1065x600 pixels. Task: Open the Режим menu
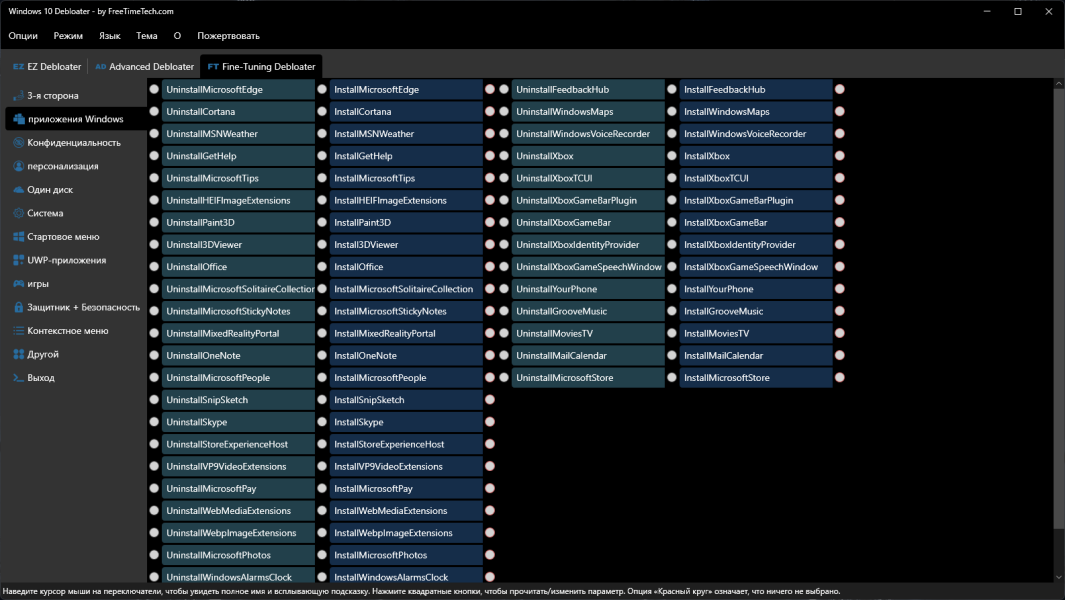tap(68, 36)
